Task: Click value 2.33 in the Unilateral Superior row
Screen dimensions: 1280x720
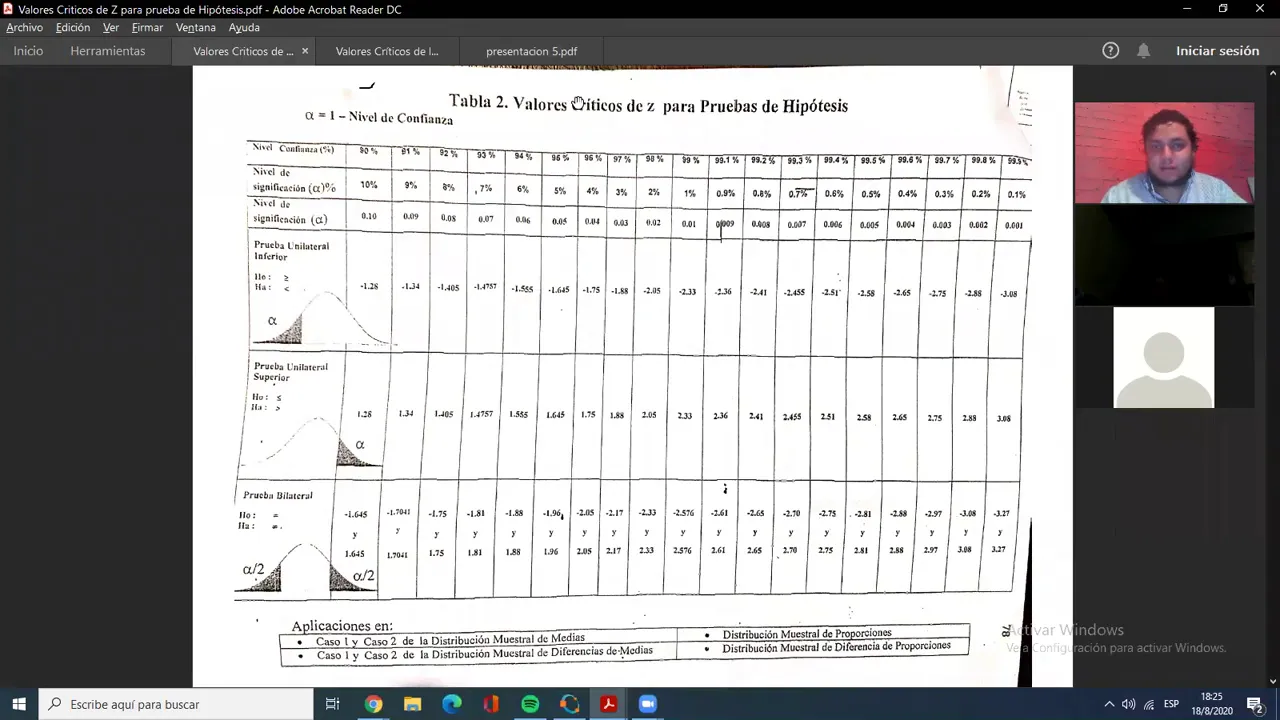Action: [x=685, y=416]
